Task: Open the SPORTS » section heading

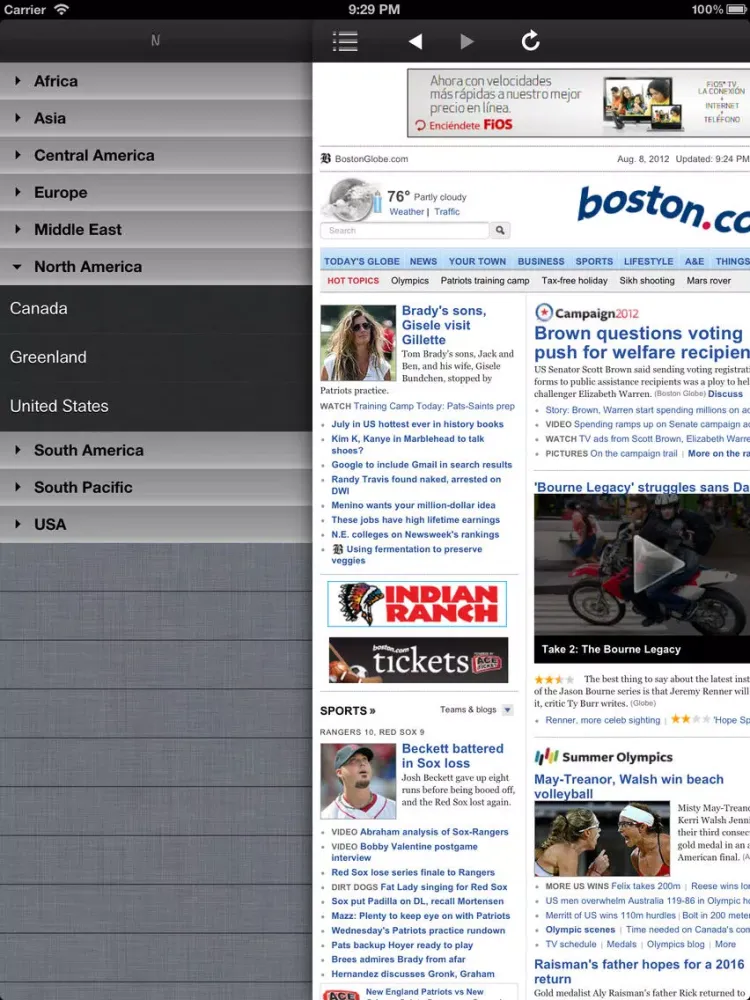Action: coord(348,710)
